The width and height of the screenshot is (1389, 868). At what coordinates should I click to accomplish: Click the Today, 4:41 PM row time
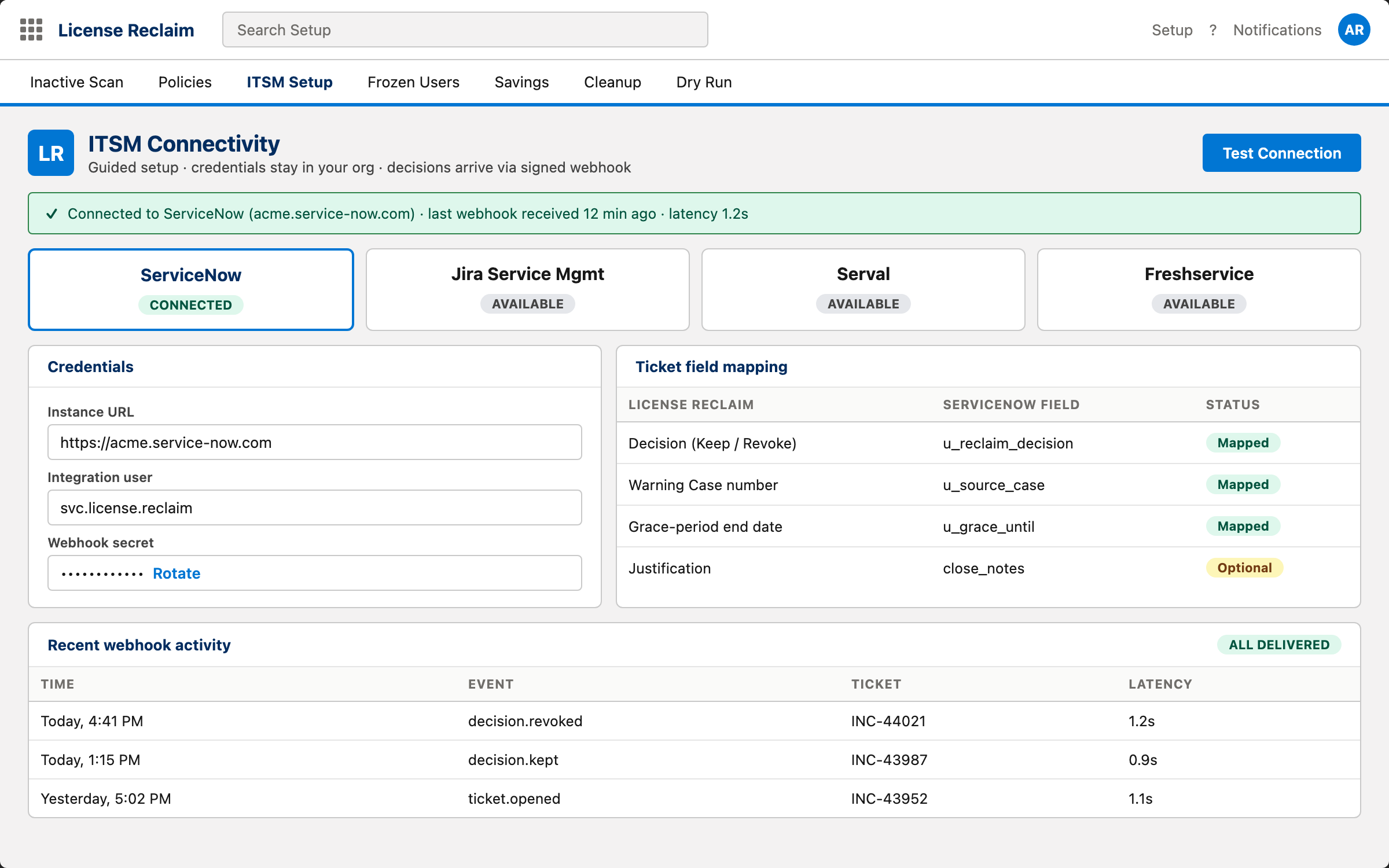92,721
